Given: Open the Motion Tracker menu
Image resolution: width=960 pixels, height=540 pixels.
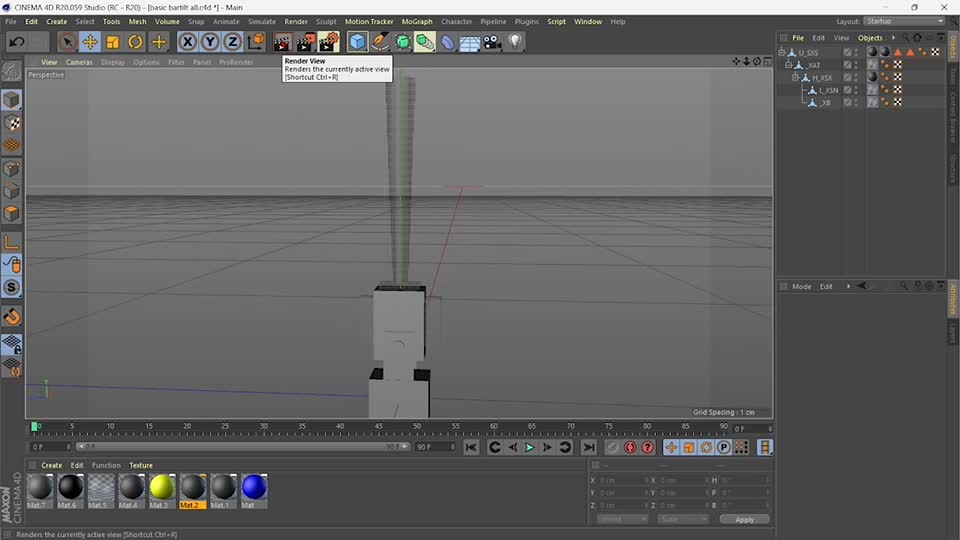Looking at the screenshot, I should 369,21.
